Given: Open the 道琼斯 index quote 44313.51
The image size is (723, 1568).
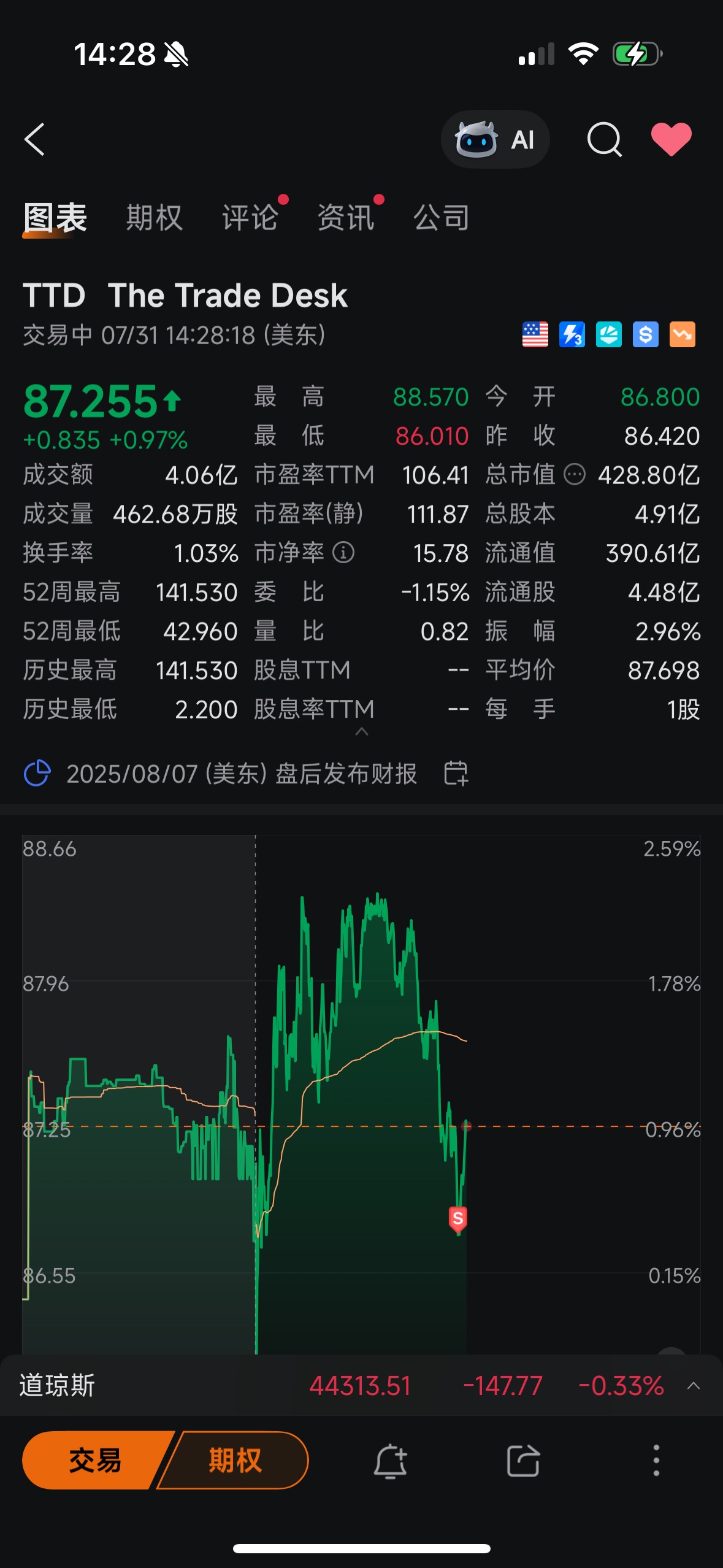Looking at the screenshot, I should tap(360, 1386).
